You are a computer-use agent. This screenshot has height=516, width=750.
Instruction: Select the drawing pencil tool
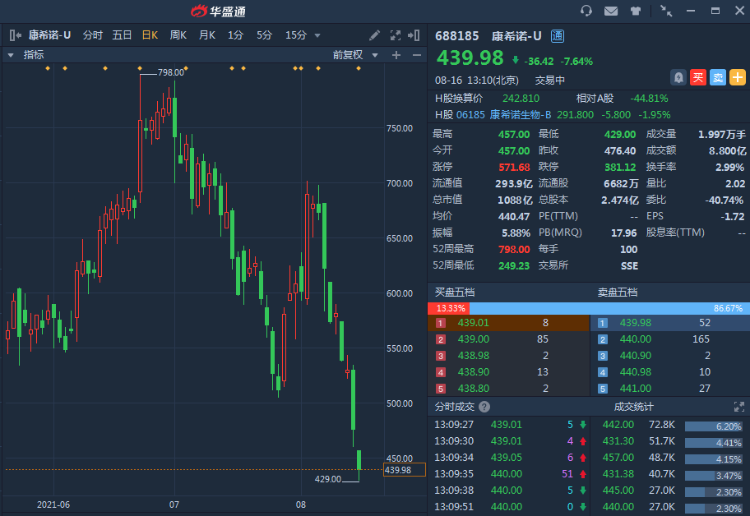click(x=375, y=35)
